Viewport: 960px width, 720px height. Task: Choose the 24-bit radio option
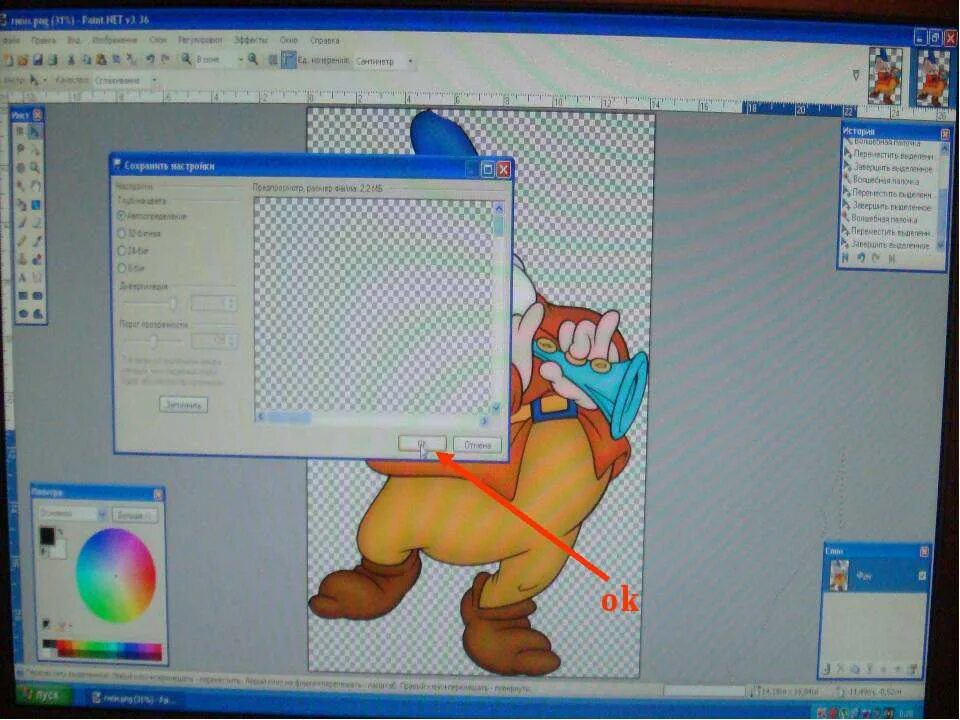coord(121,250)
